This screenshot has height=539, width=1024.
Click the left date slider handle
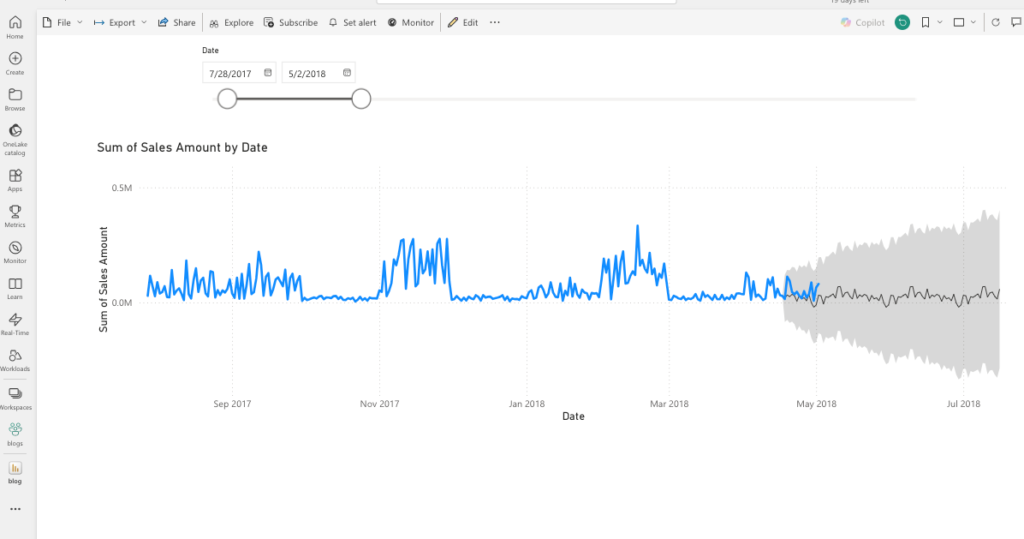click(227, 99)
